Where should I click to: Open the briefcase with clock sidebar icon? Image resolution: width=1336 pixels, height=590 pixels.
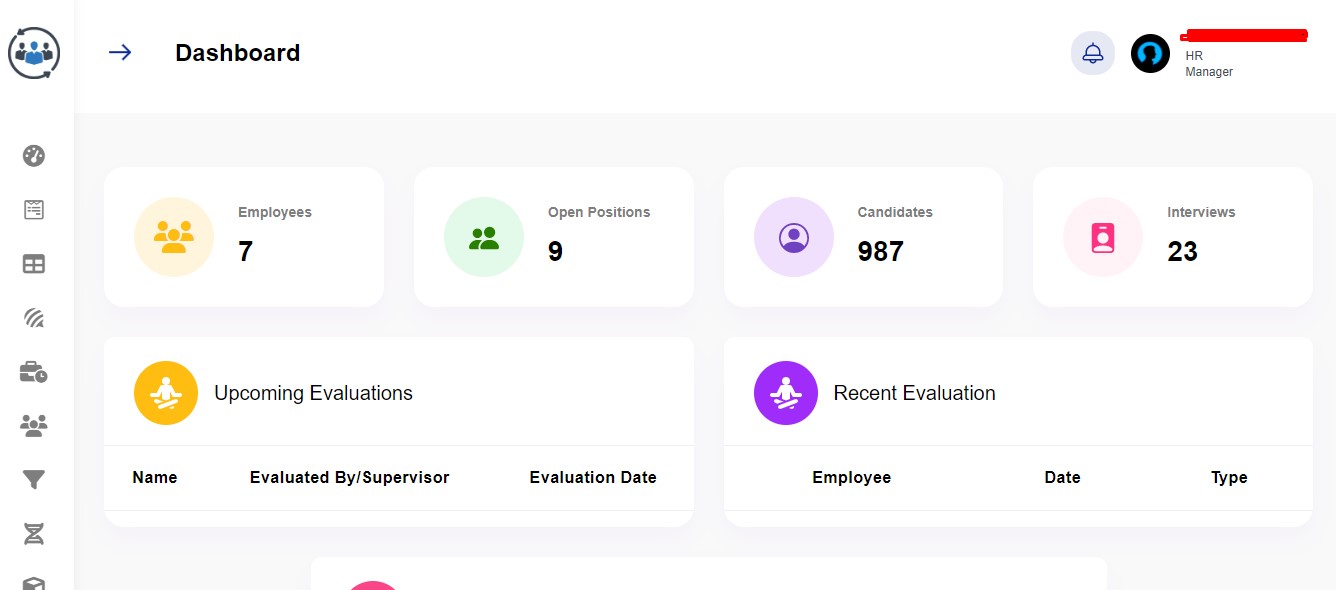click(34, 372)
